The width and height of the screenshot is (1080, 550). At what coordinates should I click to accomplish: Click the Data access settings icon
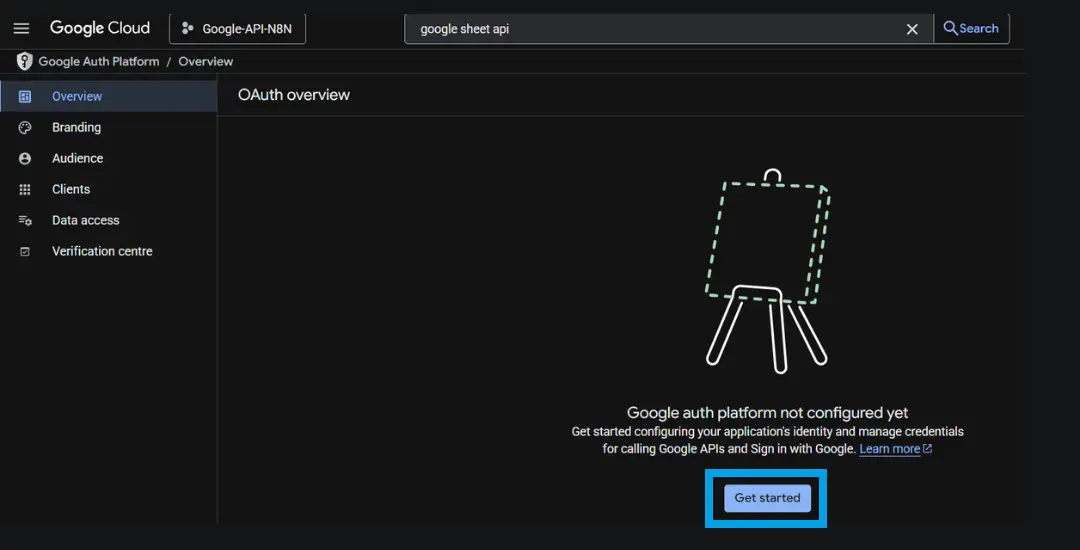[25, 220]
